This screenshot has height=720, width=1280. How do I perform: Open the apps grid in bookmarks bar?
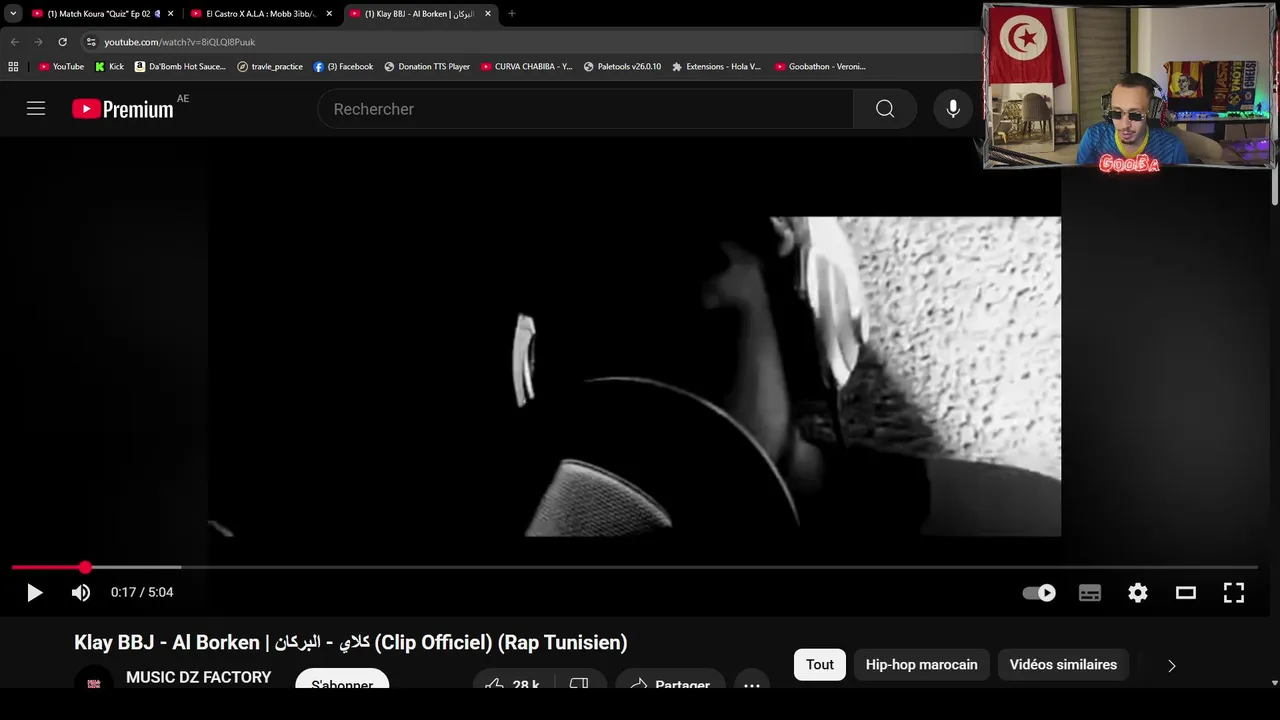click(13, 67)
